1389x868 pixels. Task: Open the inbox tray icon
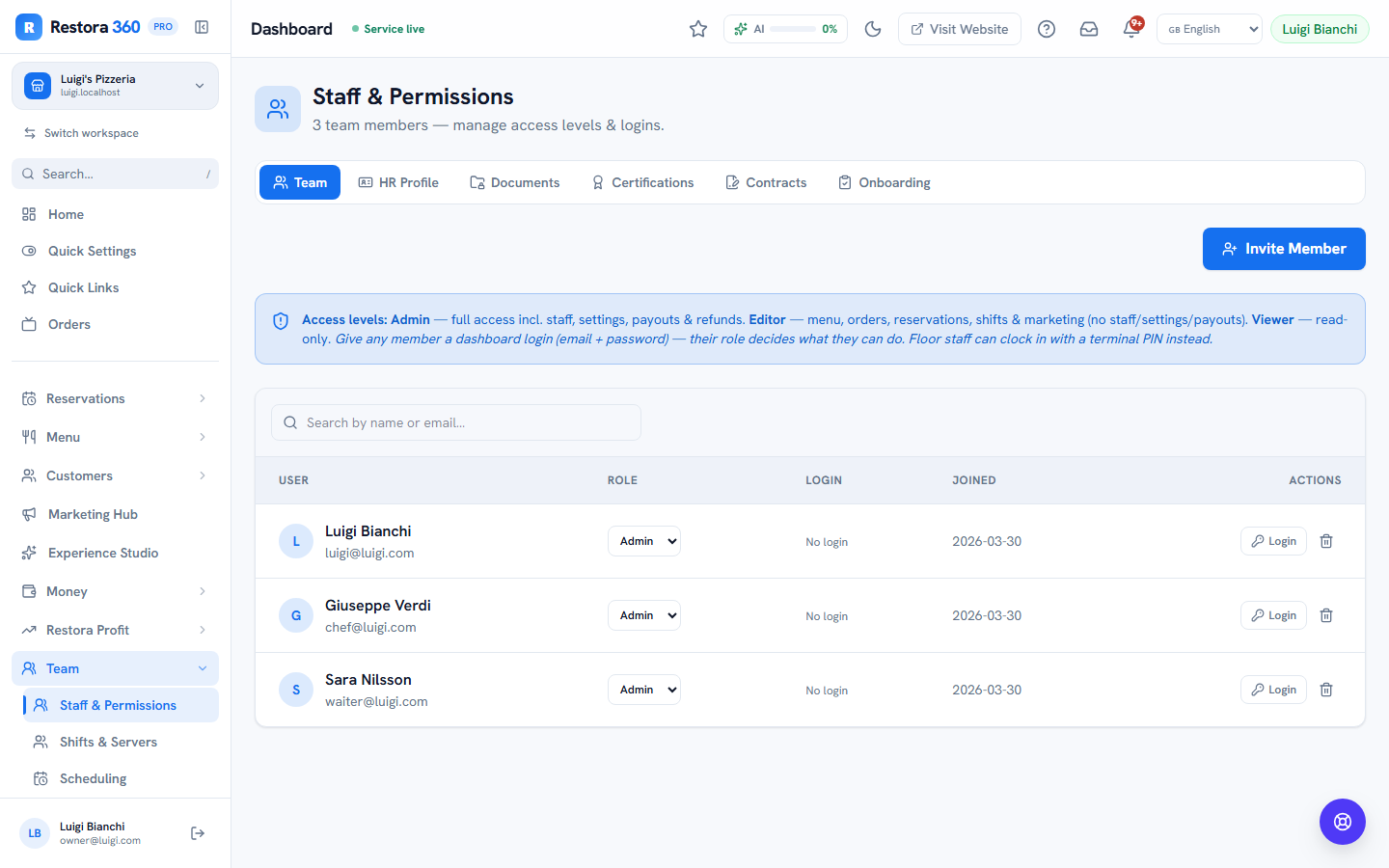[1089, 29]
